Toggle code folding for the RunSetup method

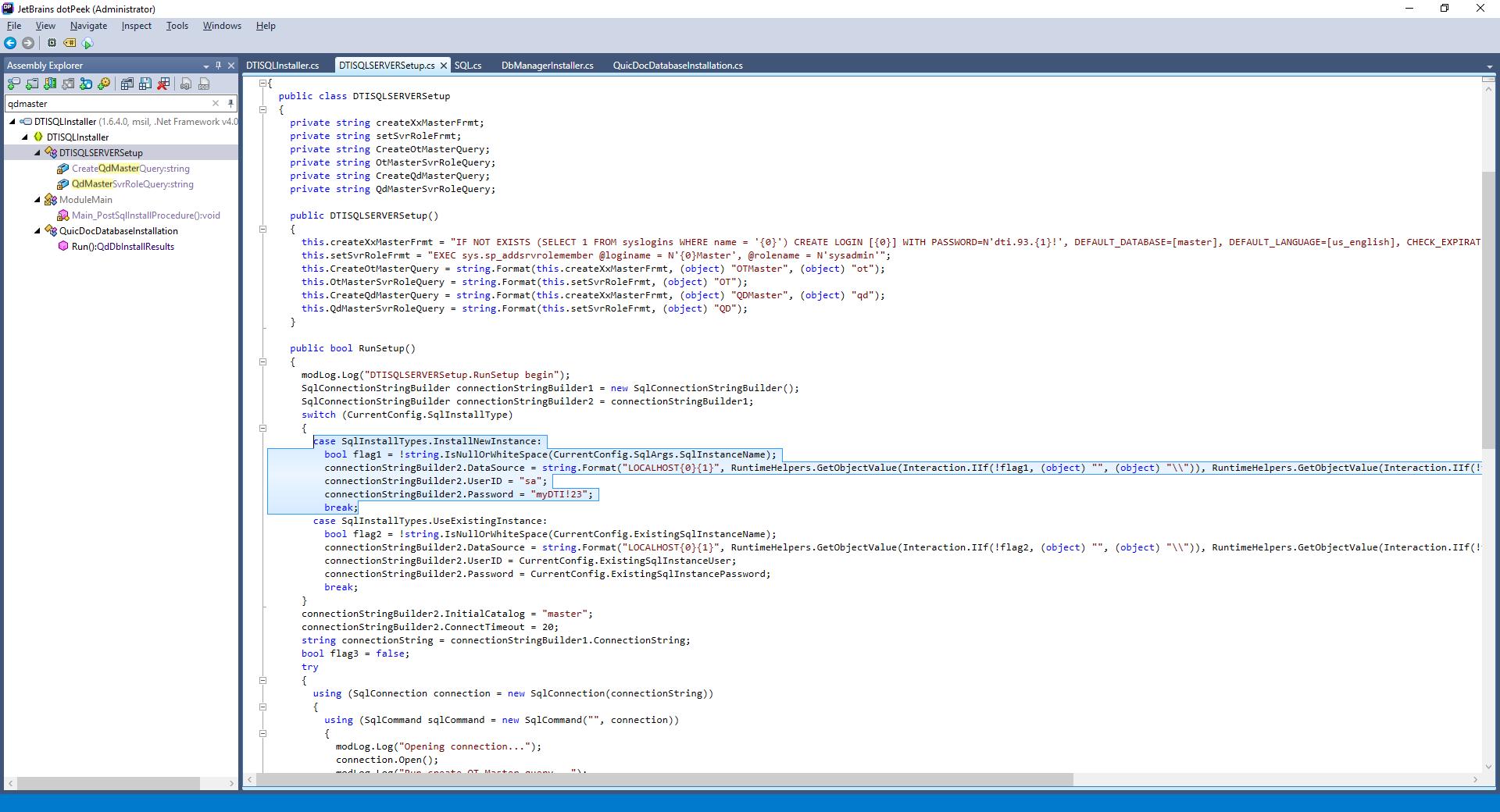click(263, 361)
